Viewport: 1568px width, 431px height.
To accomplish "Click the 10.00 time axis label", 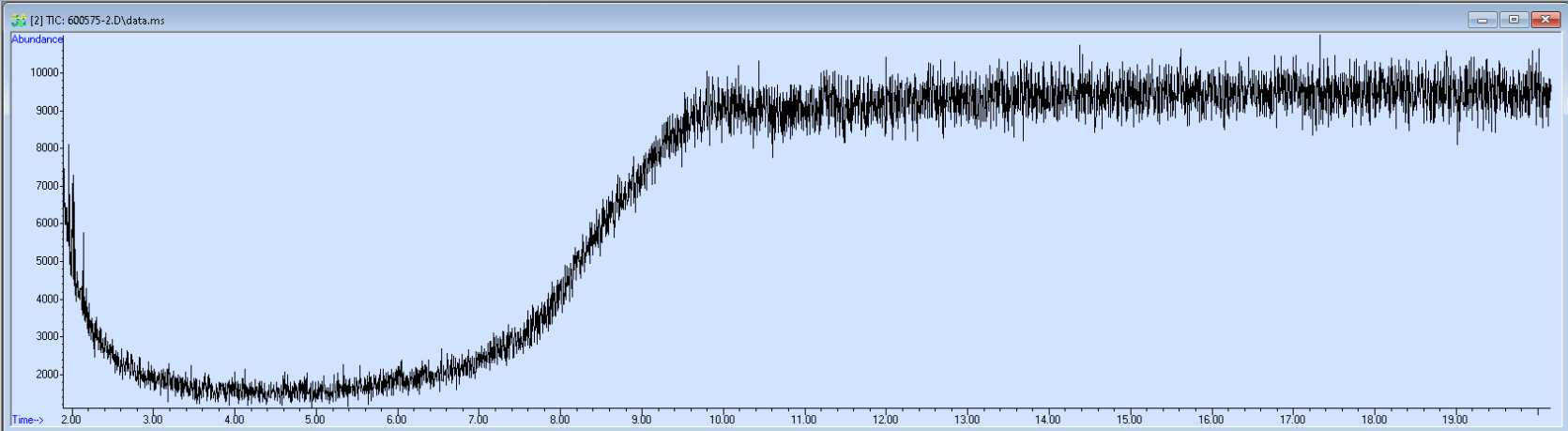I will tap(722, 420).
